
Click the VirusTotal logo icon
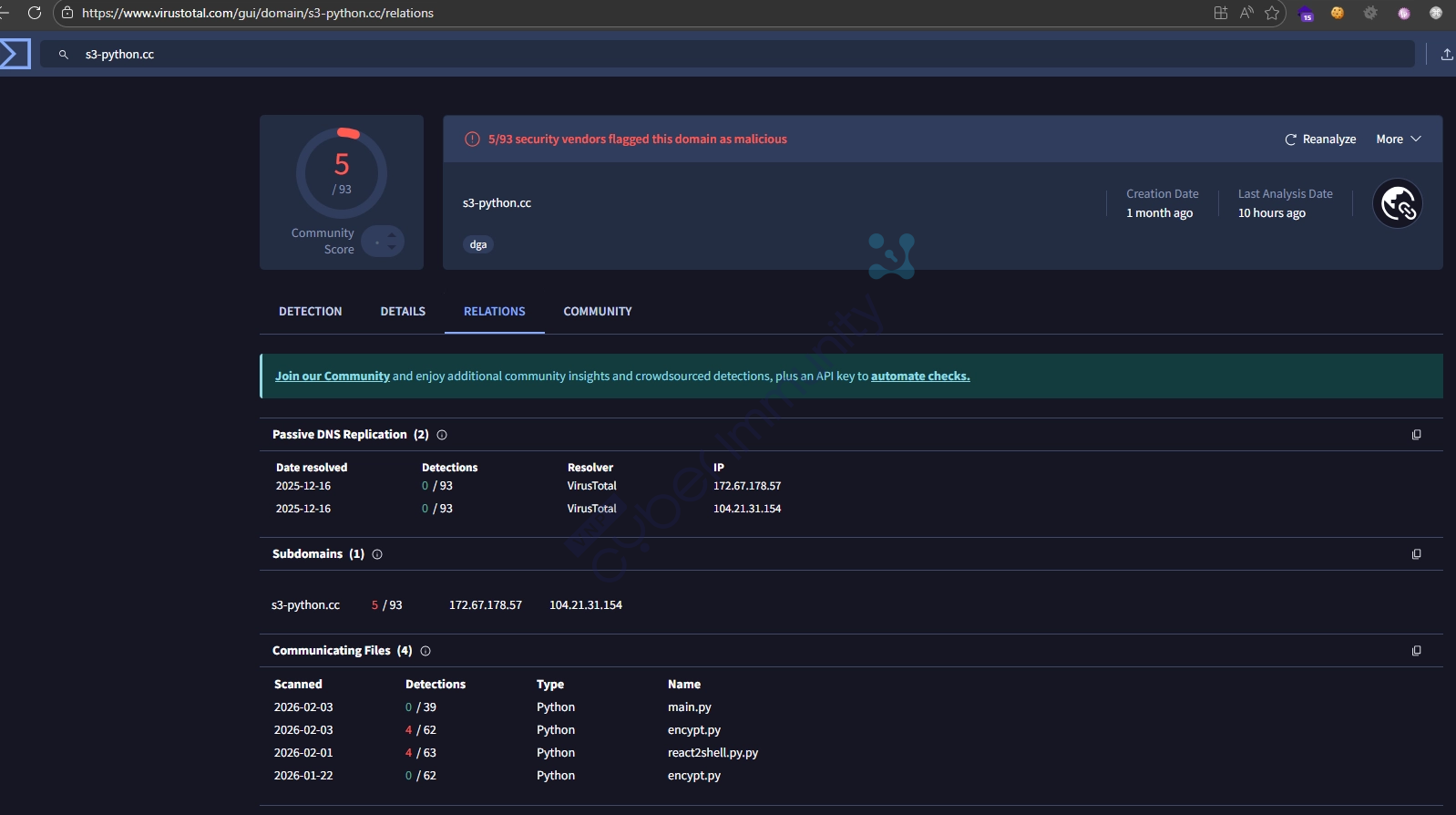pos(15,54)
